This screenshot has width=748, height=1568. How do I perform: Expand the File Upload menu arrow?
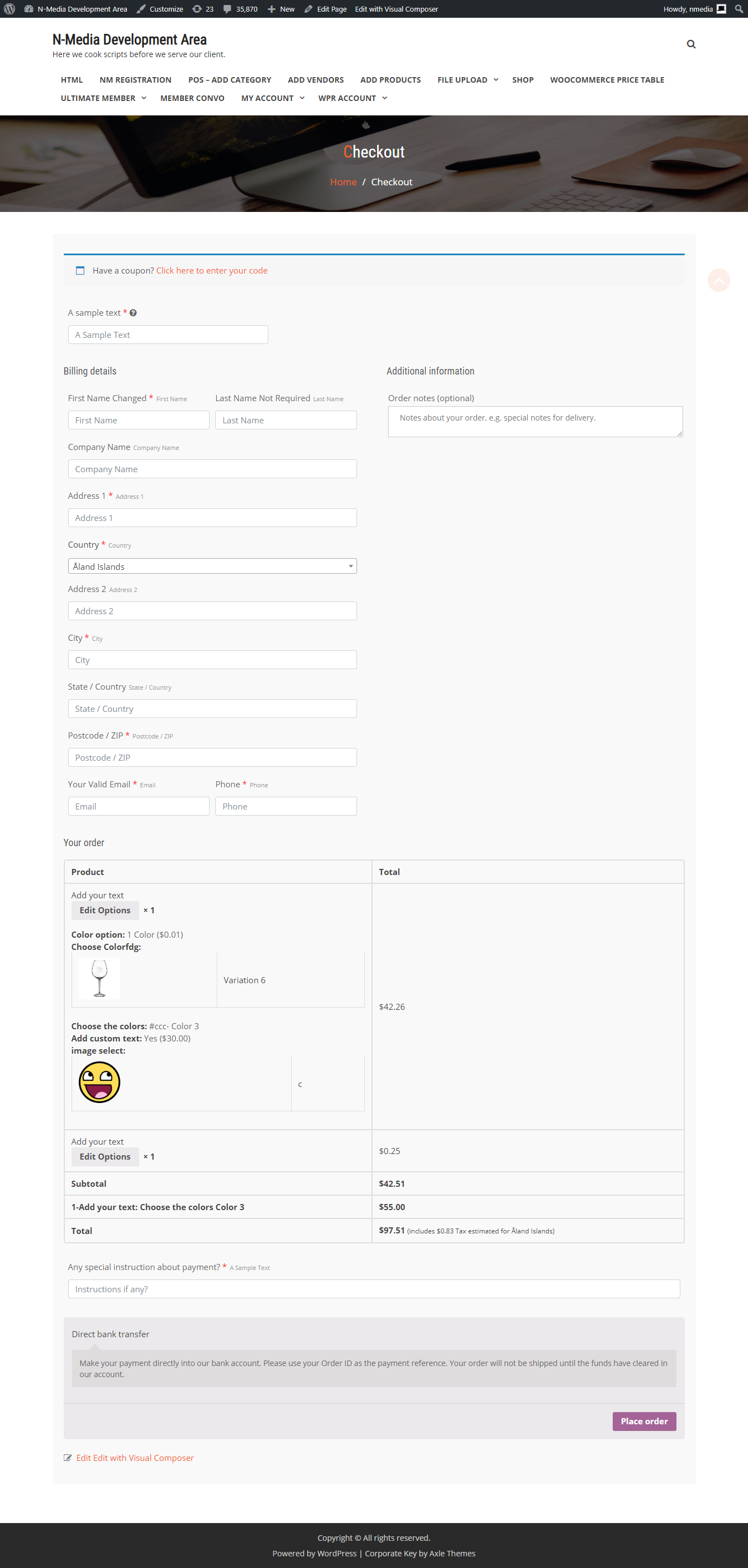(x=496, y=80)
